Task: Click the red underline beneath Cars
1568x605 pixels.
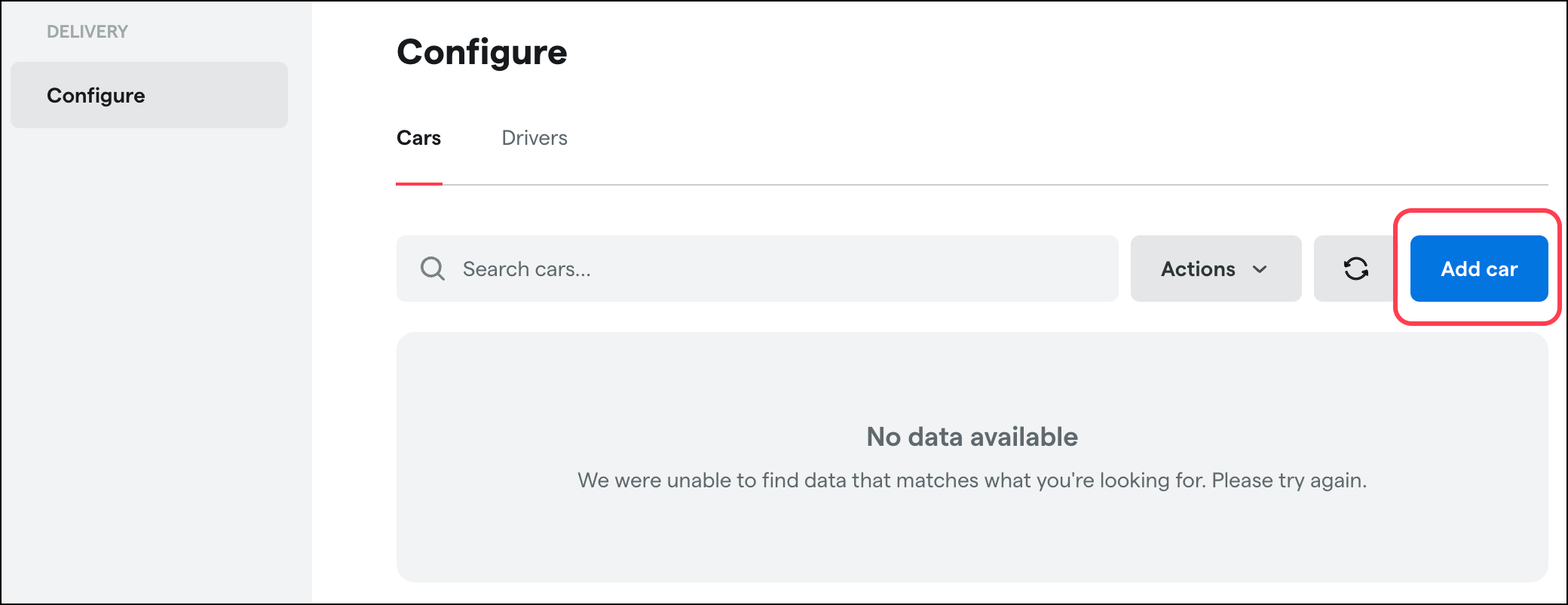Action: pyautogui.click(x=419, y=183)
